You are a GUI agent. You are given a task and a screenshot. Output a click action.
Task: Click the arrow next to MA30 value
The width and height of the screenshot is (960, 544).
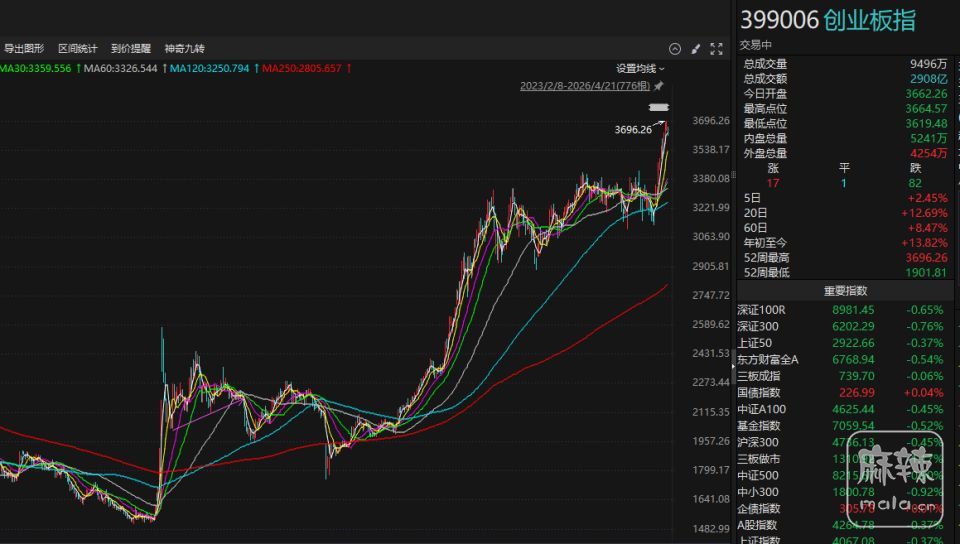click(77, 68)
